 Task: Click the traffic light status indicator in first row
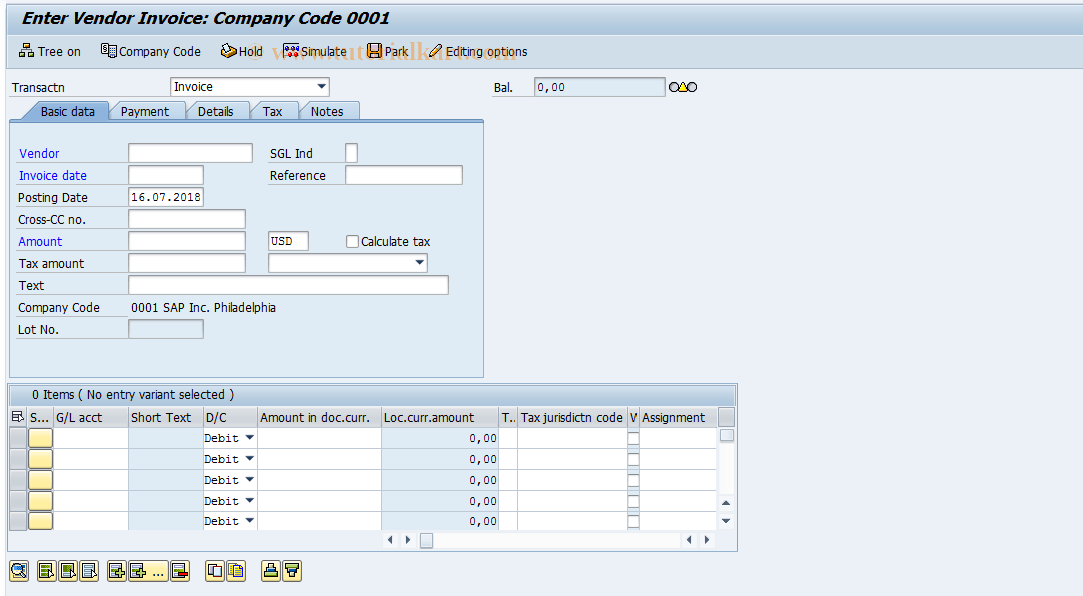tap(40, 437)
